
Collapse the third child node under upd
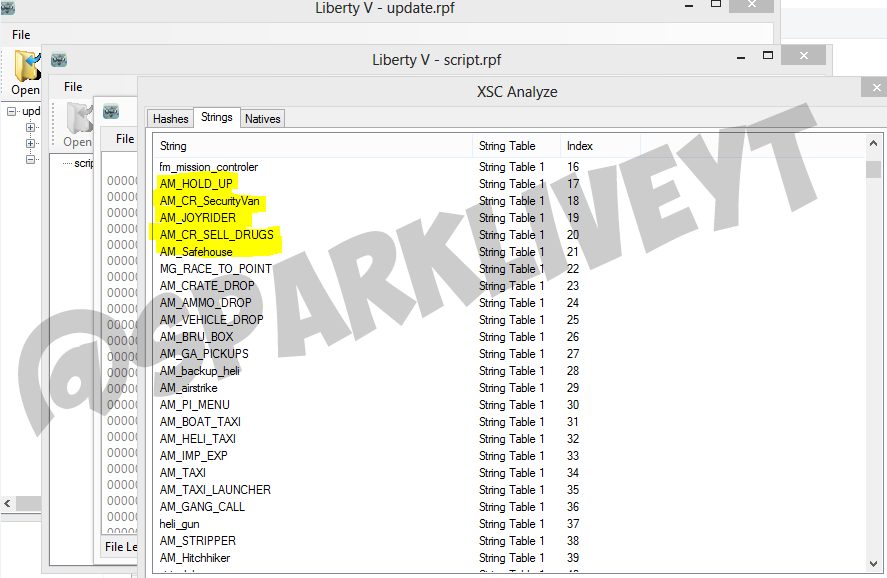[30, 159]
